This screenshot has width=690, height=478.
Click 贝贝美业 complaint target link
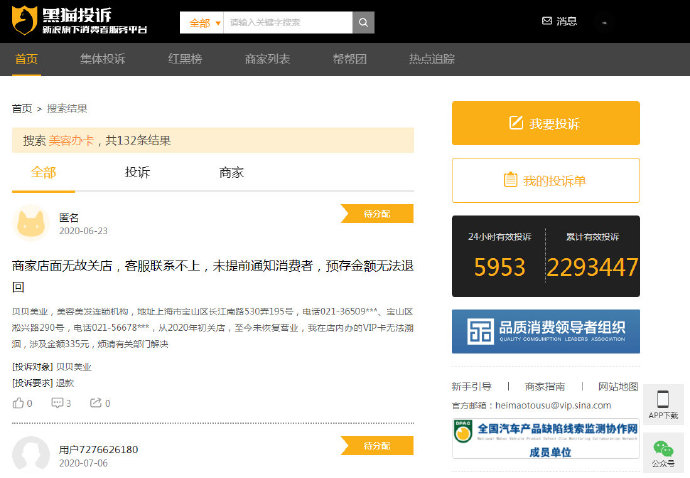[x=74, y=367]
